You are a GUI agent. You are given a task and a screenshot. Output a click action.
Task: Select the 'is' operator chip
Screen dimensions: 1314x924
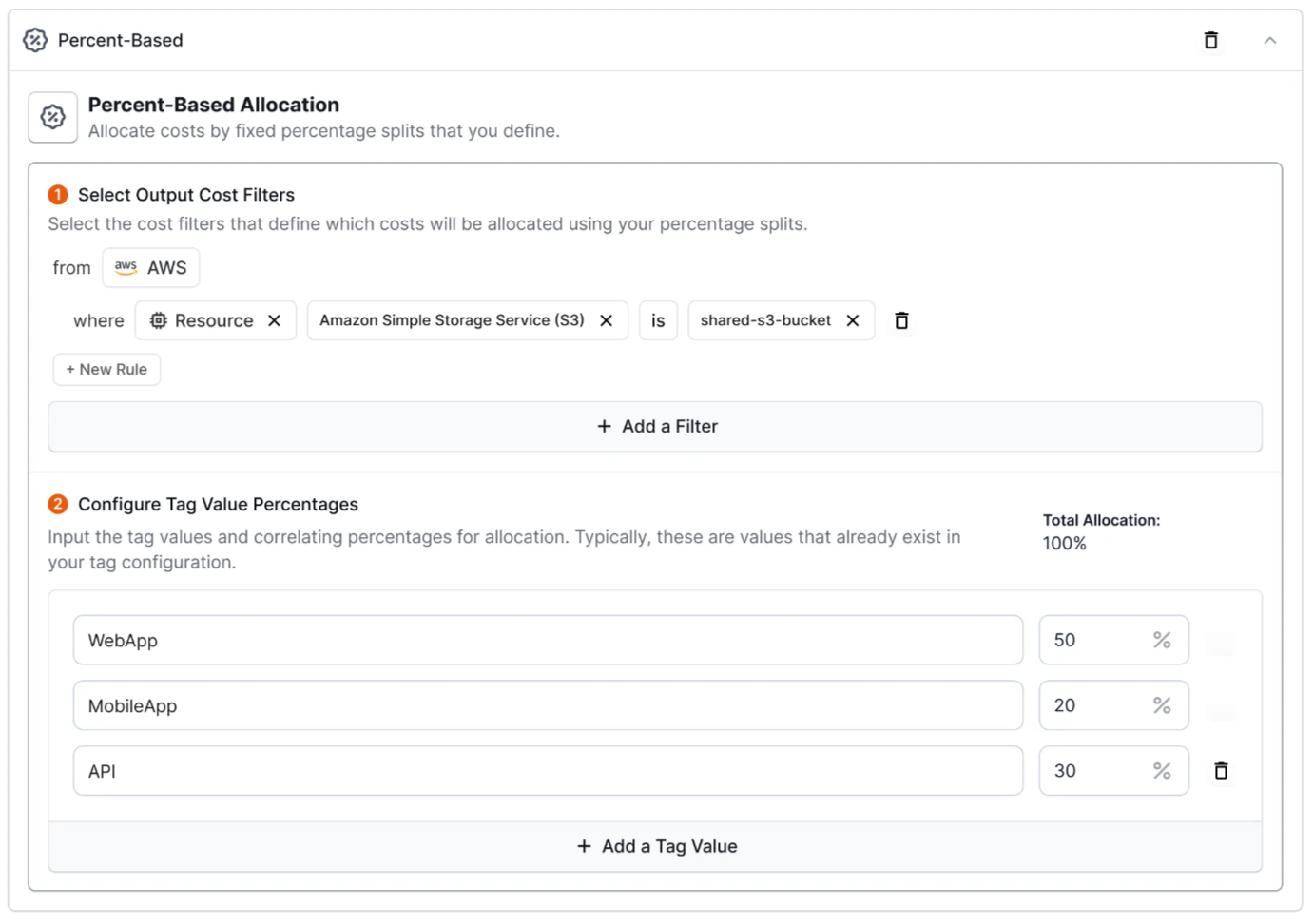(658, 320)
